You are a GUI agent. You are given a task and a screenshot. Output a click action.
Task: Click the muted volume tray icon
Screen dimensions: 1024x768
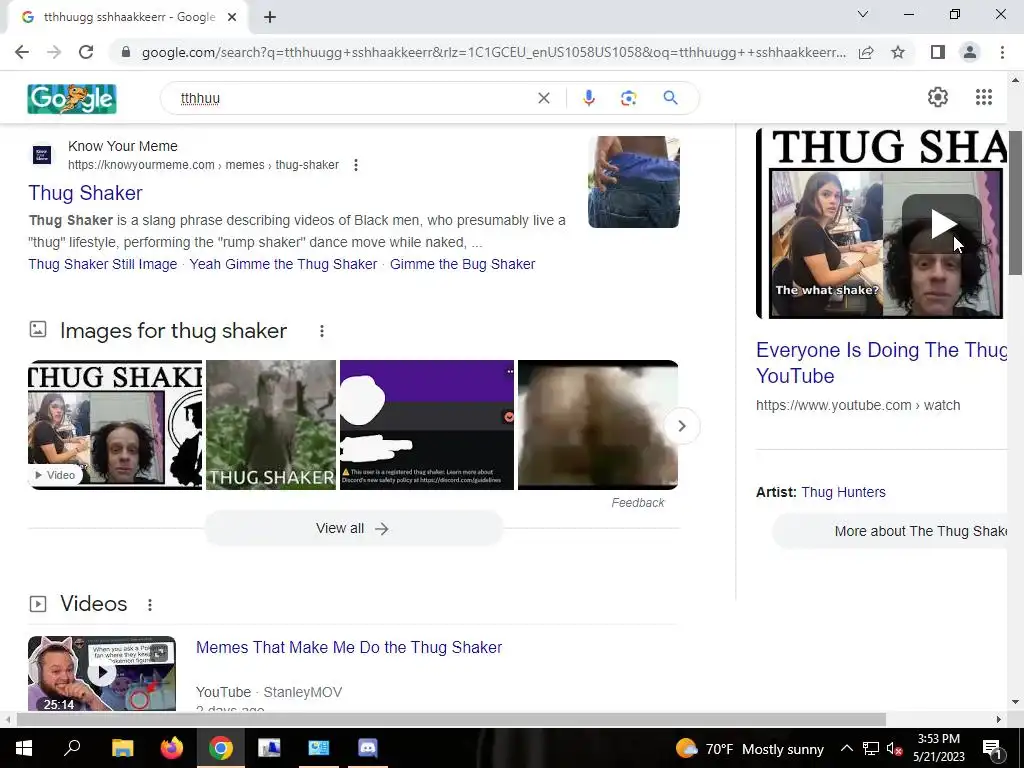[894, 748]
